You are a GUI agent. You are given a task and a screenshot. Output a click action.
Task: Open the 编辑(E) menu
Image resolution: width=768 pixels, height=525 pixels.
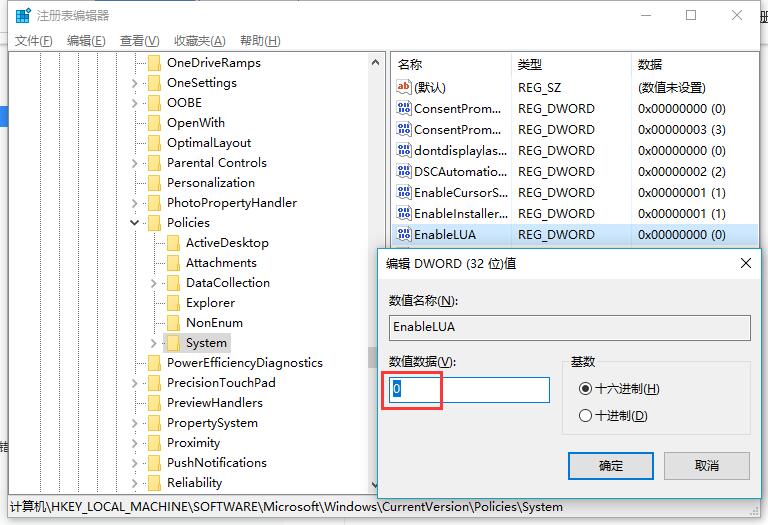tap(86, 41)
